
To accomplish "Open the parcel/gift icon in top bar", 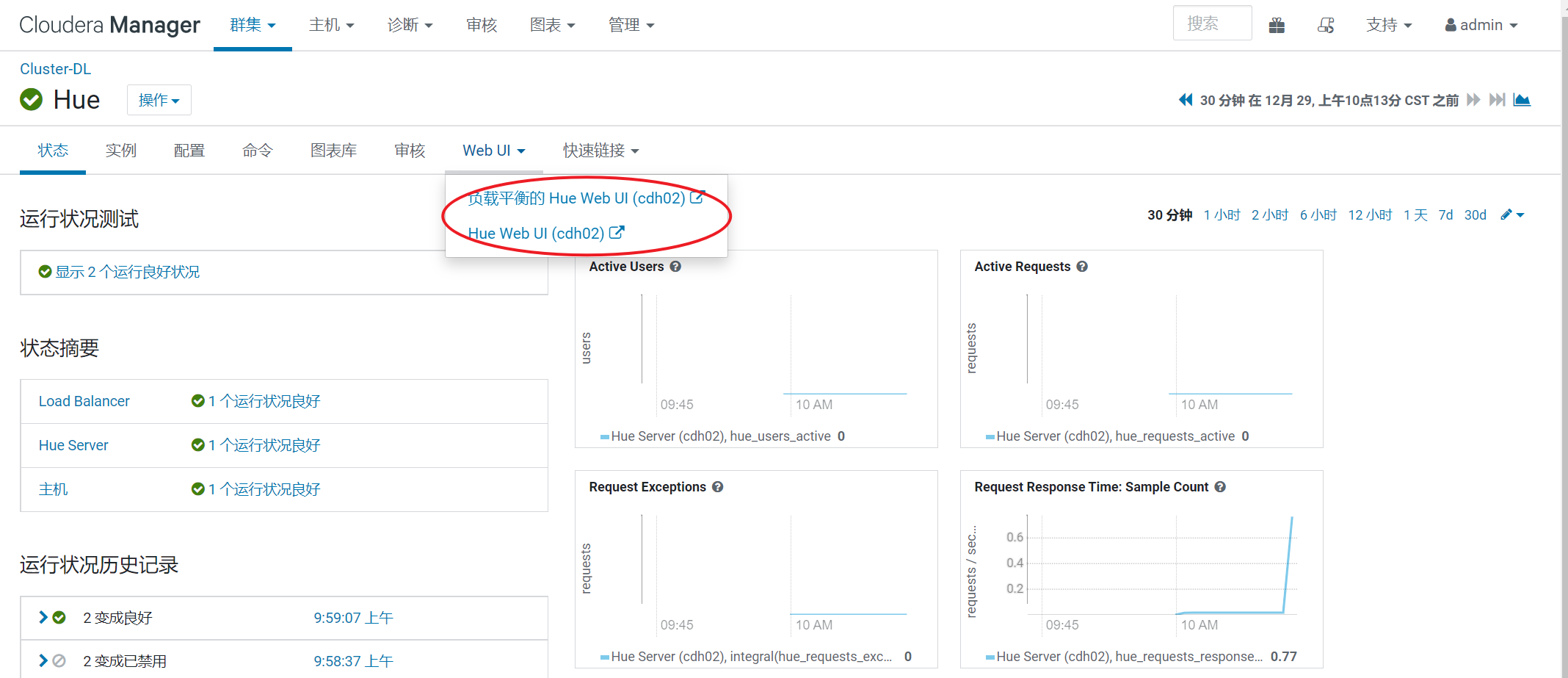I will [1277, 26].
